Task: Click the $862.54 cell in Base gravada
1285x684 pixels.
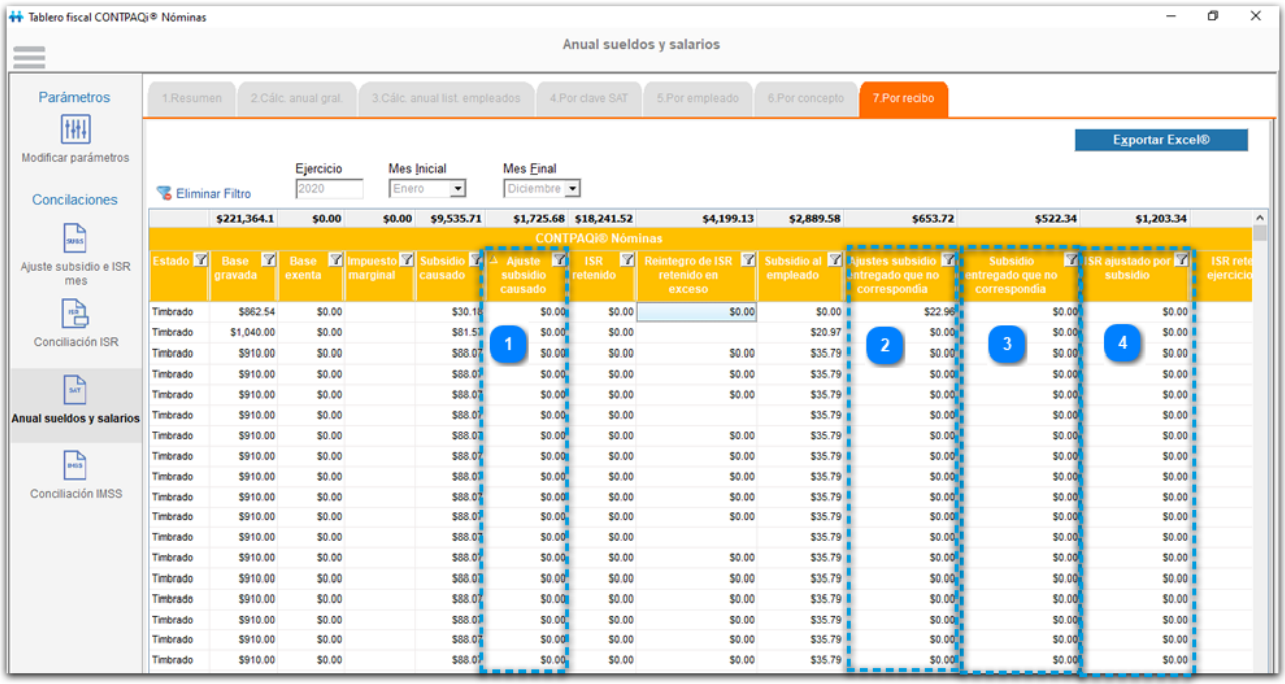Action: [x=243, y=312]
